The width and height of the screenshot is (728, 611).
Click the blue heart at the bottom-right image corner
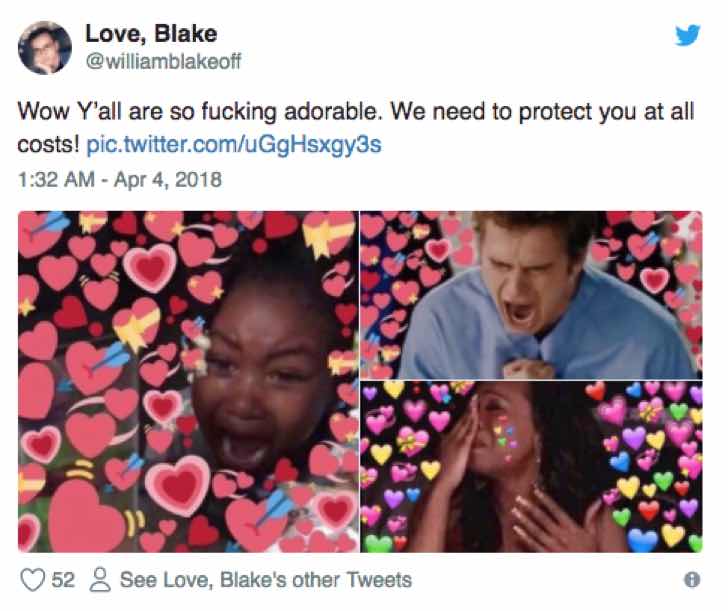pos(643,541)
